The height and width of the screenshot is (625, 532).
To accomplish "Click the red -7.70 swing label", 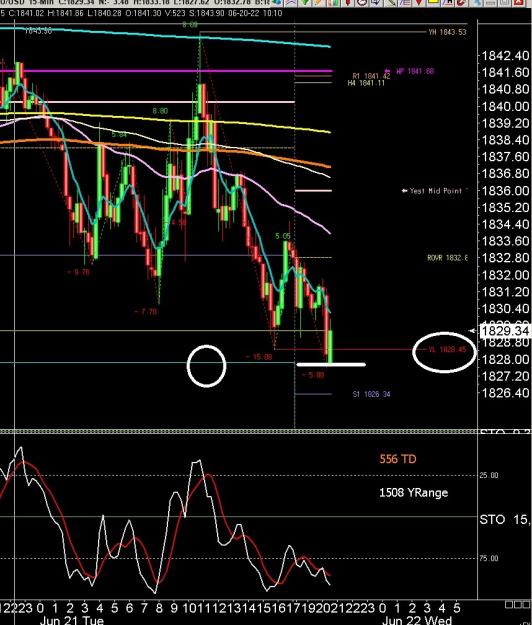I will point(145,311).
